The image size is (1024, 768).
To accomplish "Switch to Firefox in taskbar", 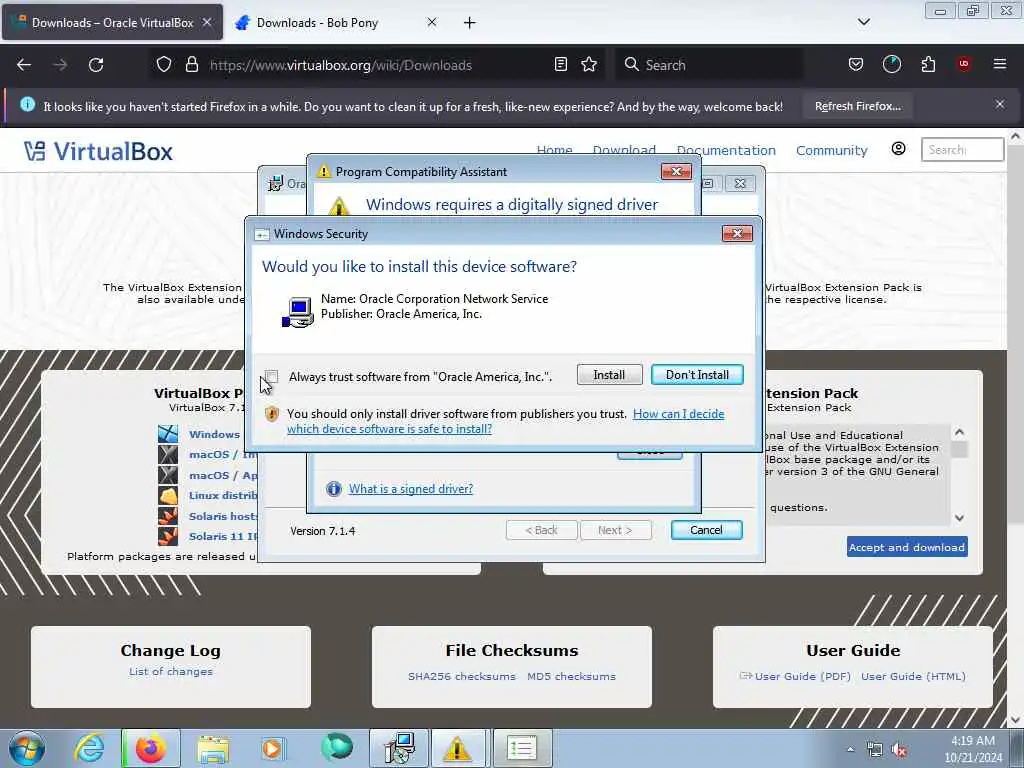I will 150,748.
